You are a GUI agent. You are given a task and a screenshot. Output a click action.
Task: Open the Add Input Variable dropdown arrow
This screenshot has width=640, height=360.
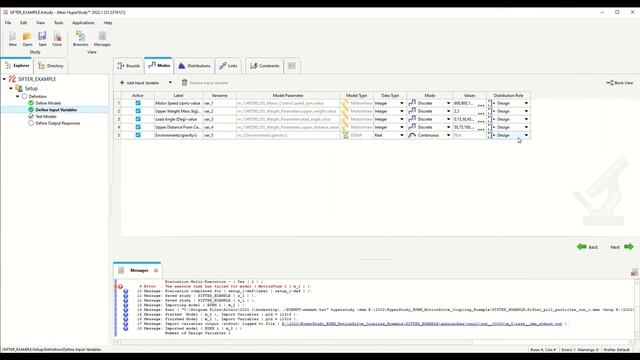coord(170,82)
